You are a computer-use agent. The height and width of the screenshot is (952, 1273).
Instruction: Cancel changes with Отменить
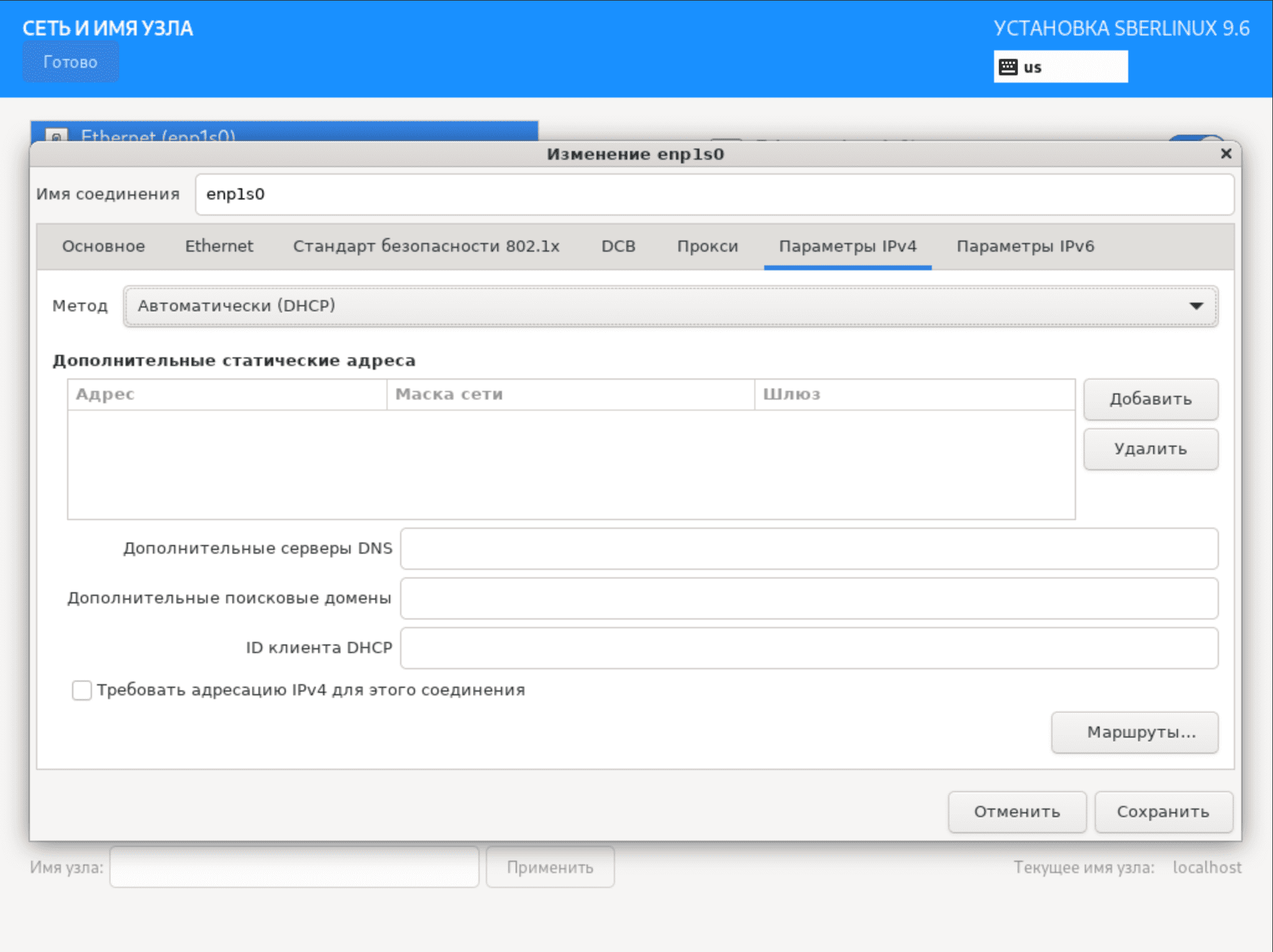point(1017,812)
